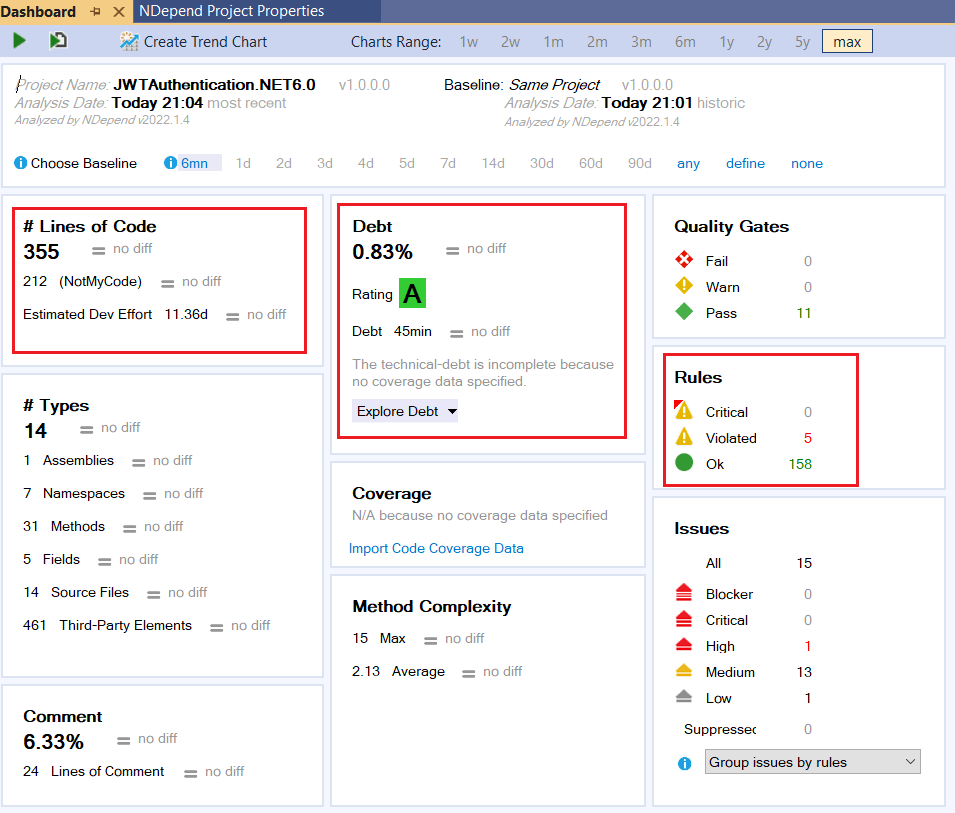This screenshot has width=955, height=813.
Task: Switch to NDepend Project Properties tab
Action: point(231,11)
